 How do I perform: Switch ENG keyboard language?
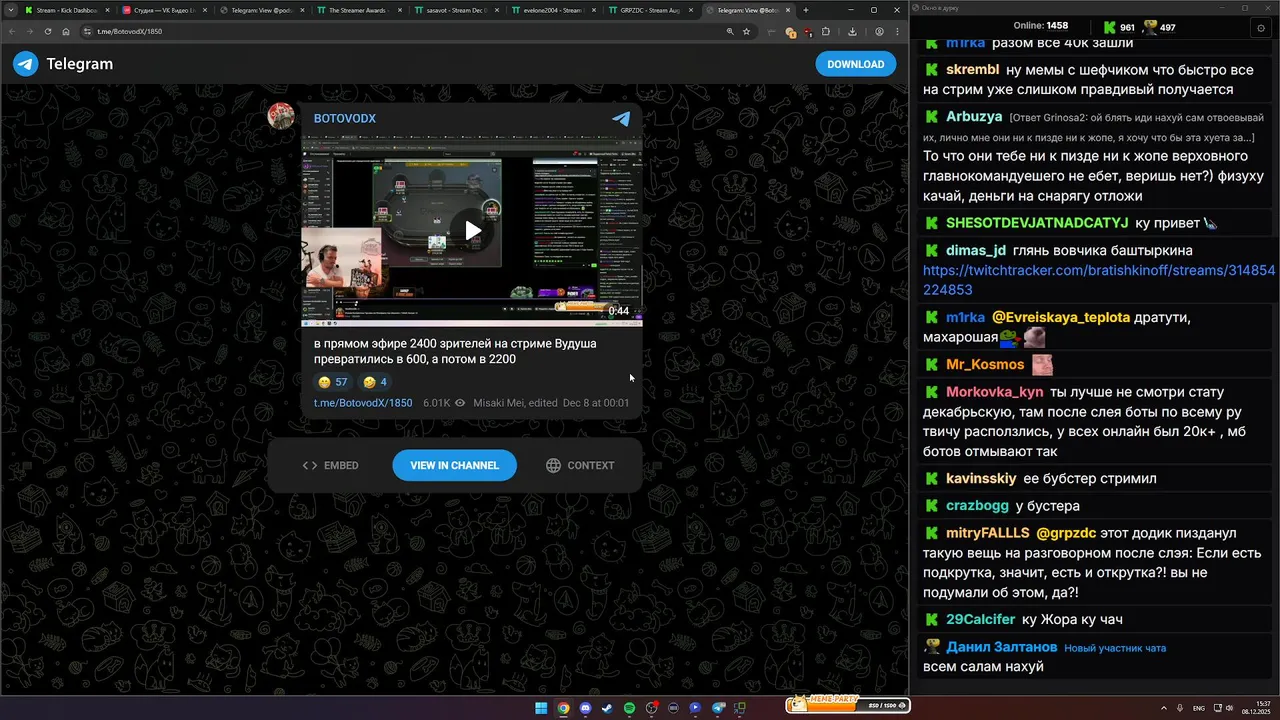tap(1199, 708)
